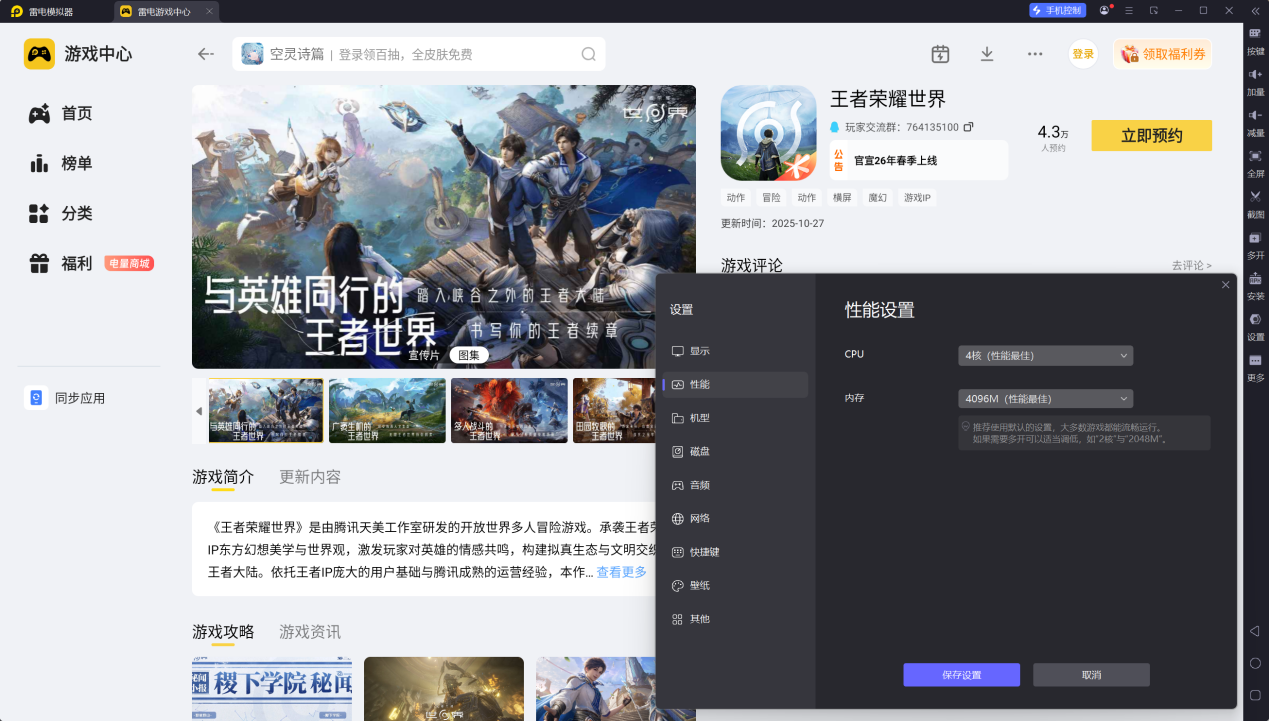
Task: Click the 保存设置 save button
Action: 961,675
